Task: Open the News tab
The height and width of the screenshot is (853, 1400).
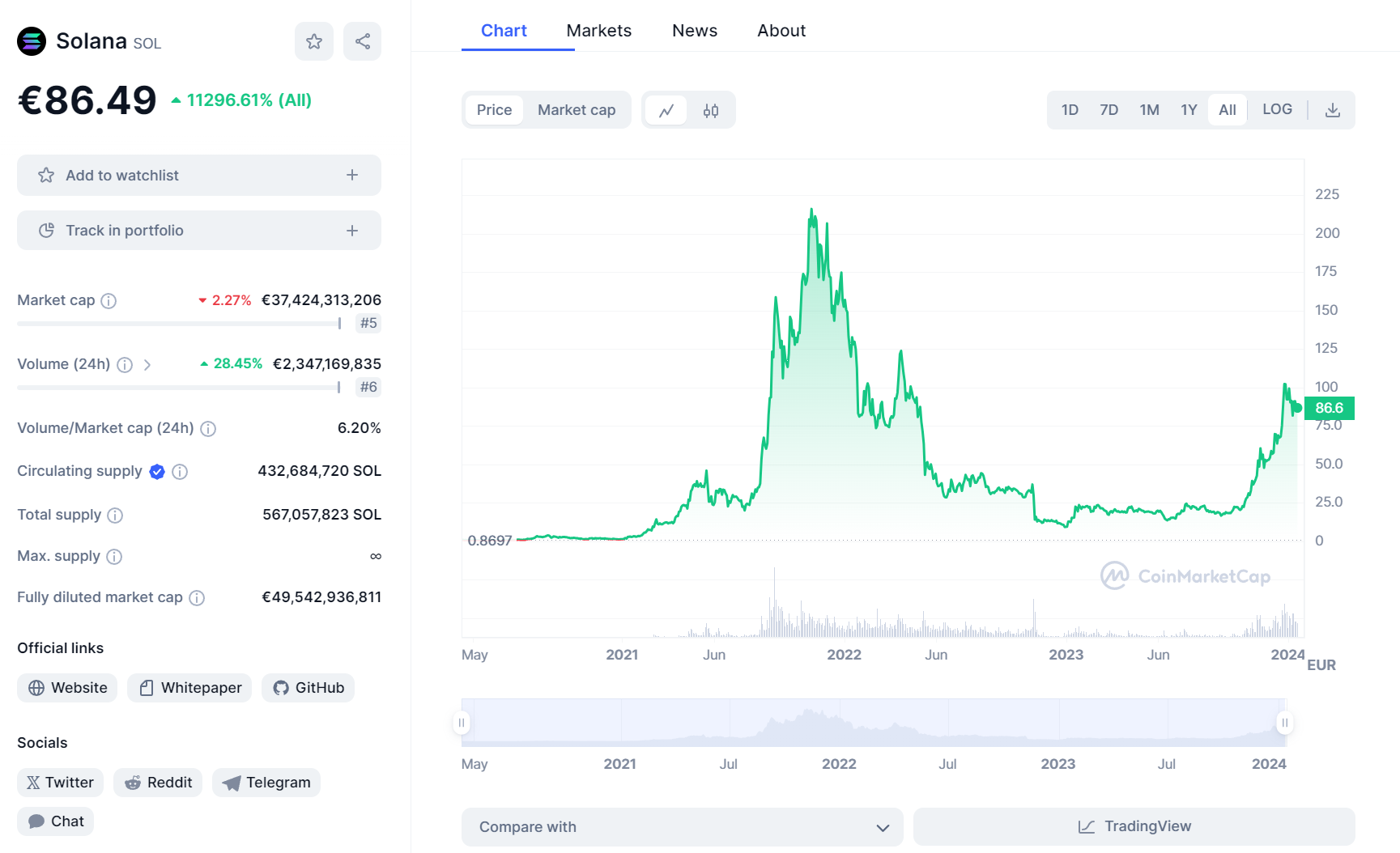Action: point(695,31)
